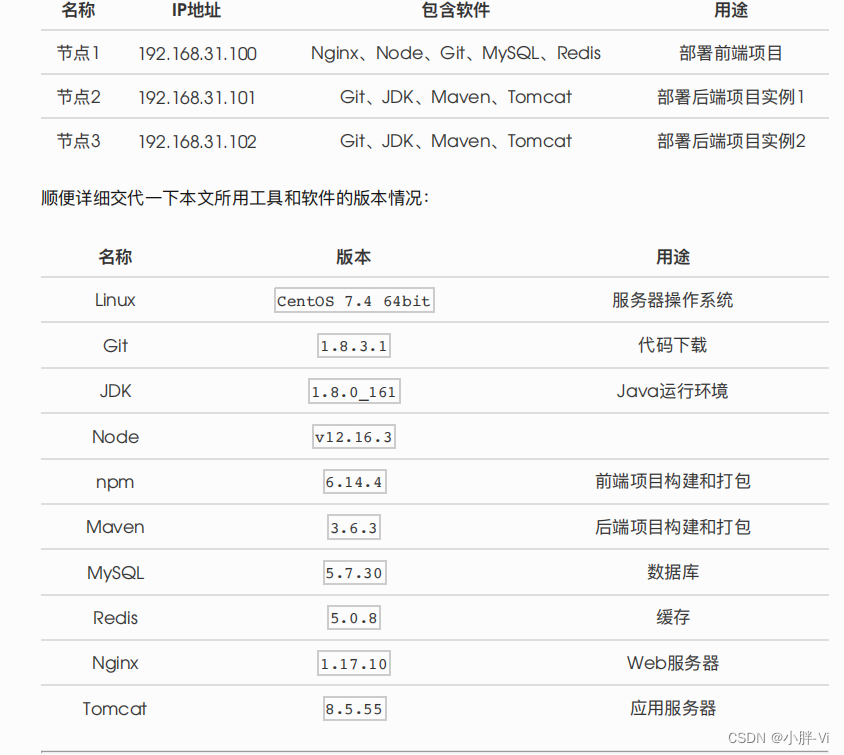Click the version code v12.16.3
The width and height of the screenshot is (844, 755).
354,437
